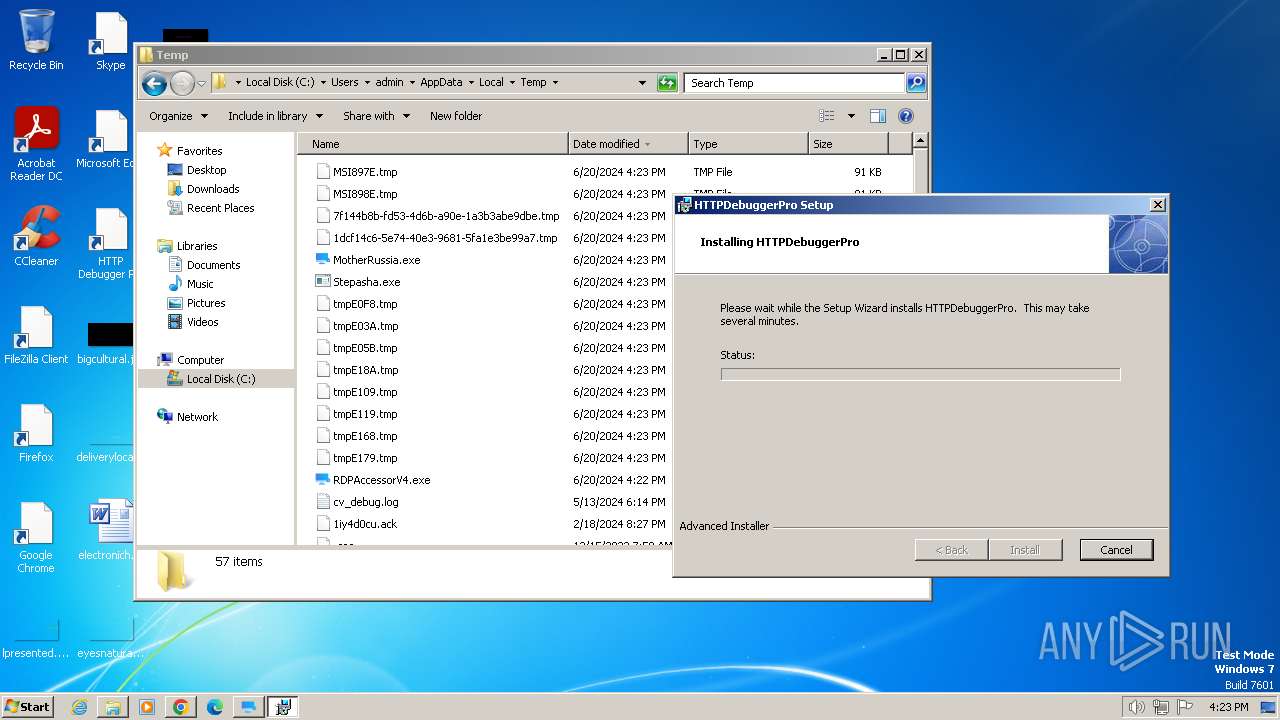Open Acrobat Reader DC desktop icon
Image resolution: width=1280 pixels, height=720 pixels.
[x=36, y=144]
